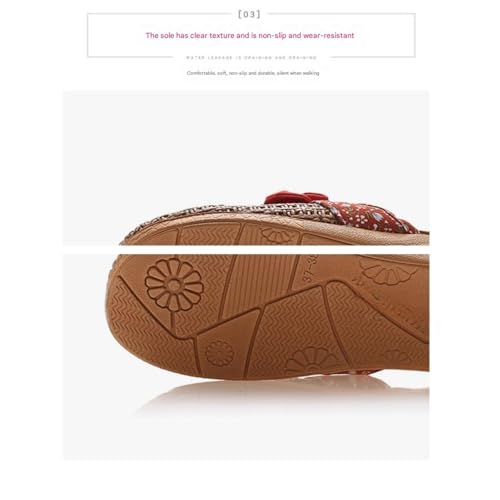Click the small round flower emboss near sole bottom
500x500 pixels.
(219, 353)
